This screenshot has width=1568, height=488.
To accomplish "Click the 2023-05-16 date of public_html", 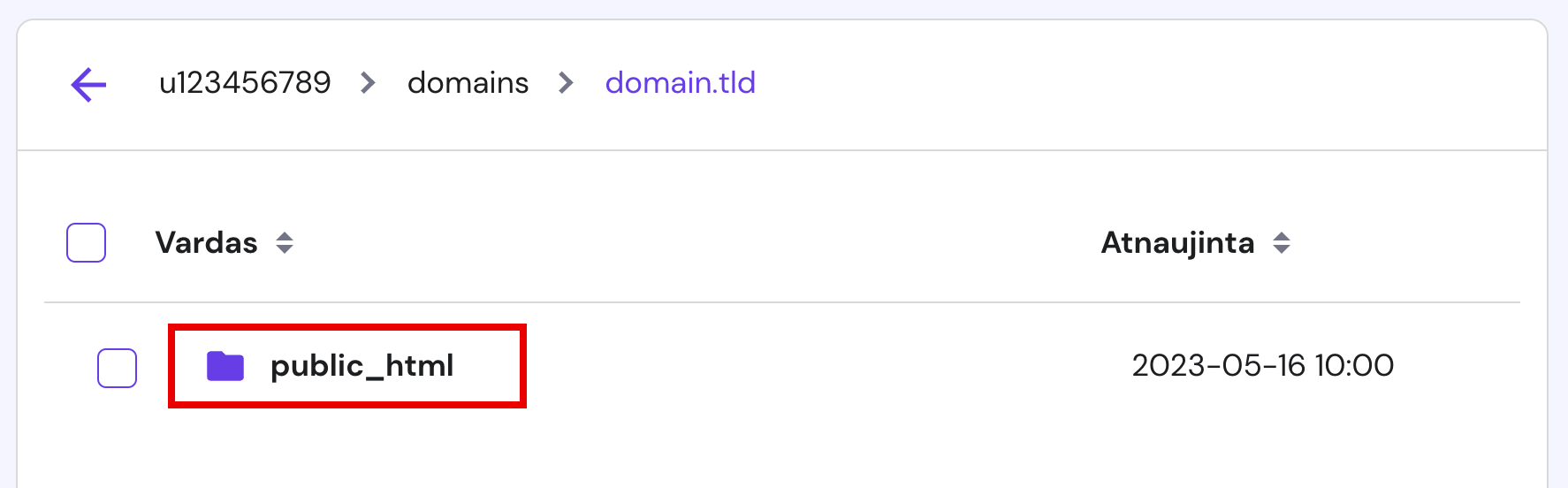I will pos(1218,365).
